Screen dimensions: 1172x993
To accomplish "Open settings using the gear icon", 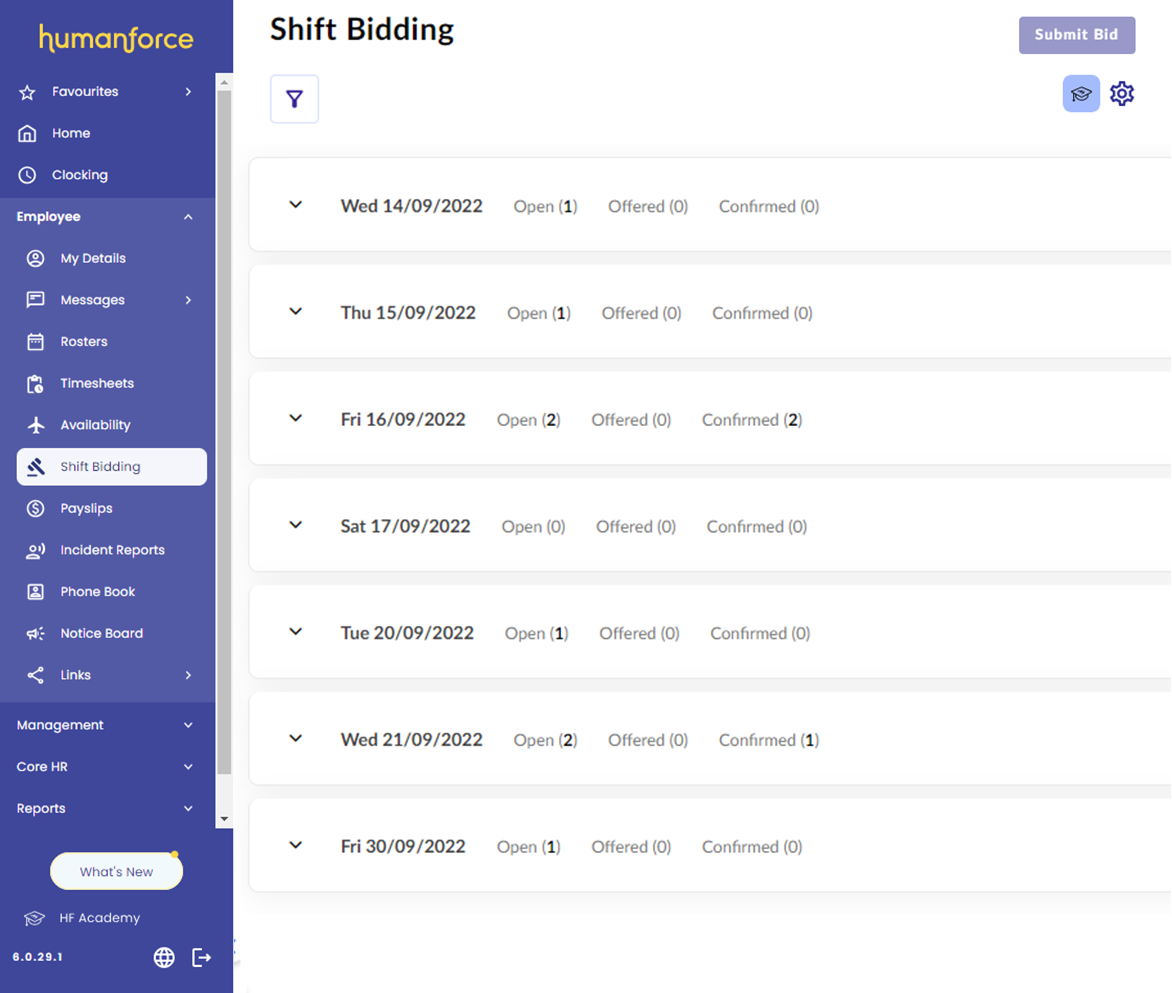I will click(x=1122, y=93).
